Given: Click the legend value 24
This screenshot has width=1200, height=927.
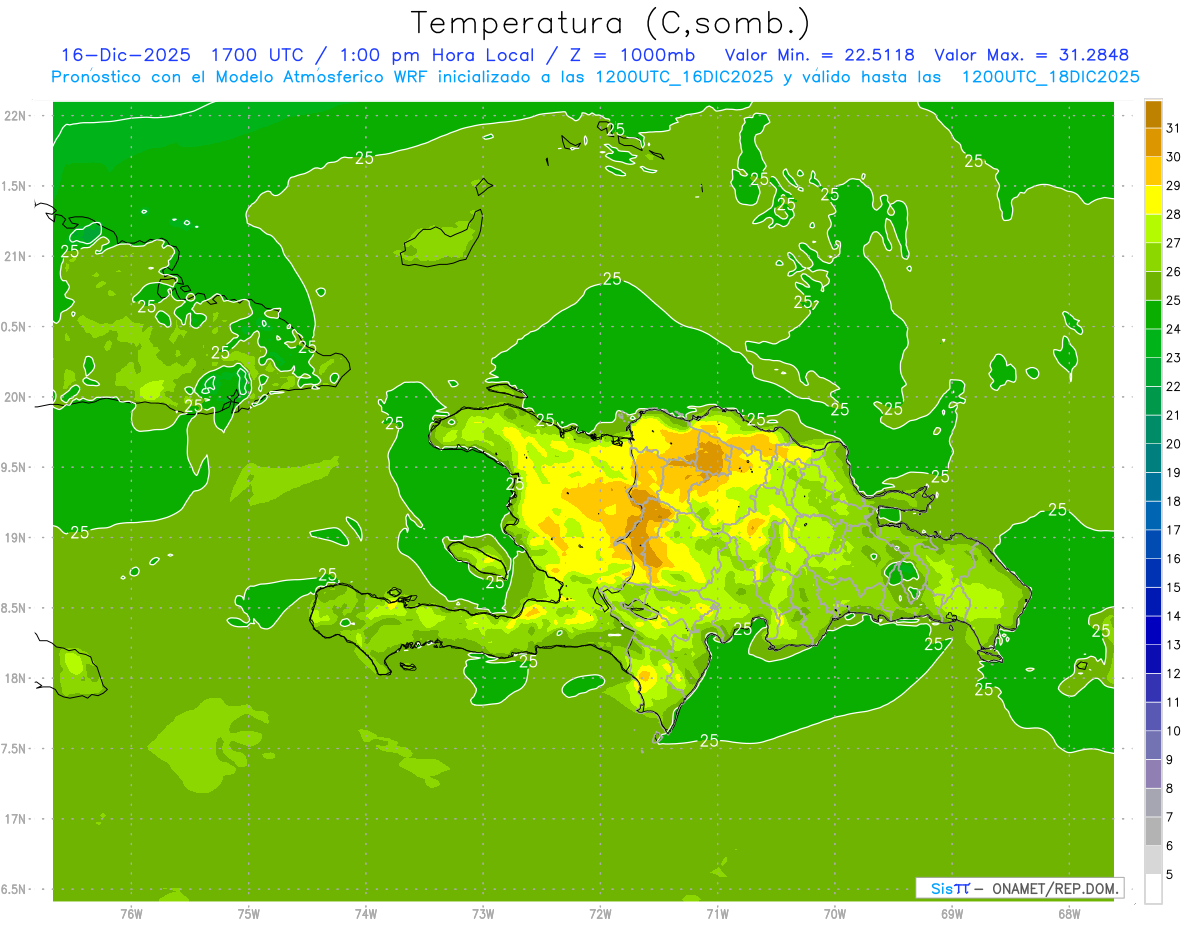Looking at the screenshot, I should [1174, 329].
